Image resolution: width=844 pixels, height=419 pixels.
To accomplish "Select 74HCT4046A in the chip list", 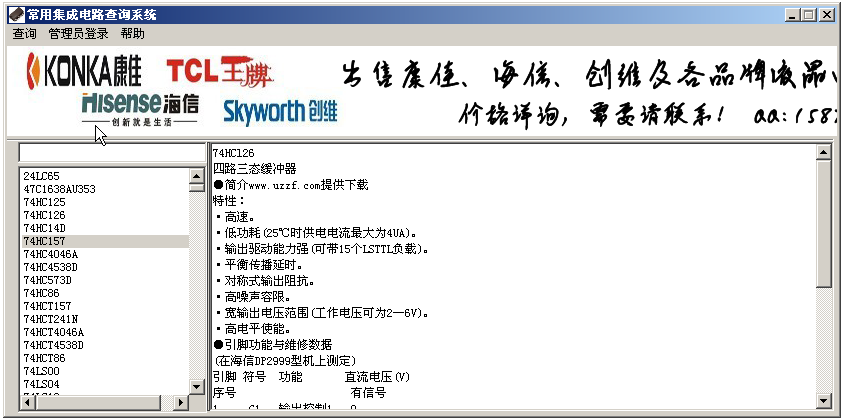I will coord(106,332).
